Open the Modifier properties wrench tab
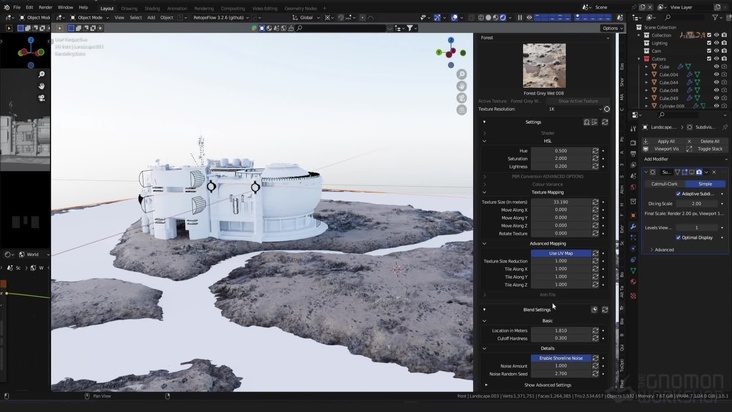 click(633, 226)
